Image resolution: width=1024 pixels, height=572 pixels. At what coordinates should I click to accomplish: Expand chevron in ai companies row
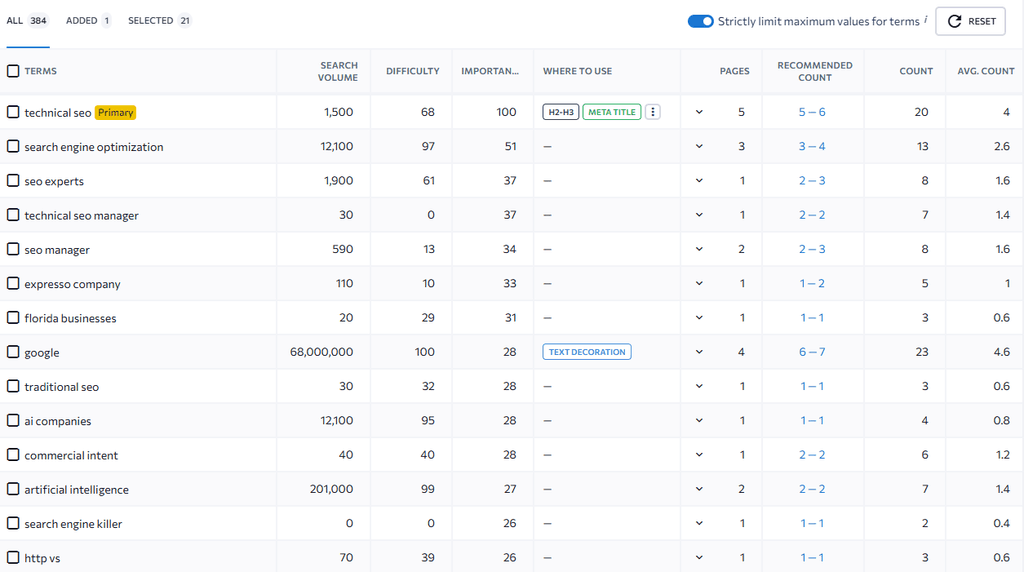[699, 421]
